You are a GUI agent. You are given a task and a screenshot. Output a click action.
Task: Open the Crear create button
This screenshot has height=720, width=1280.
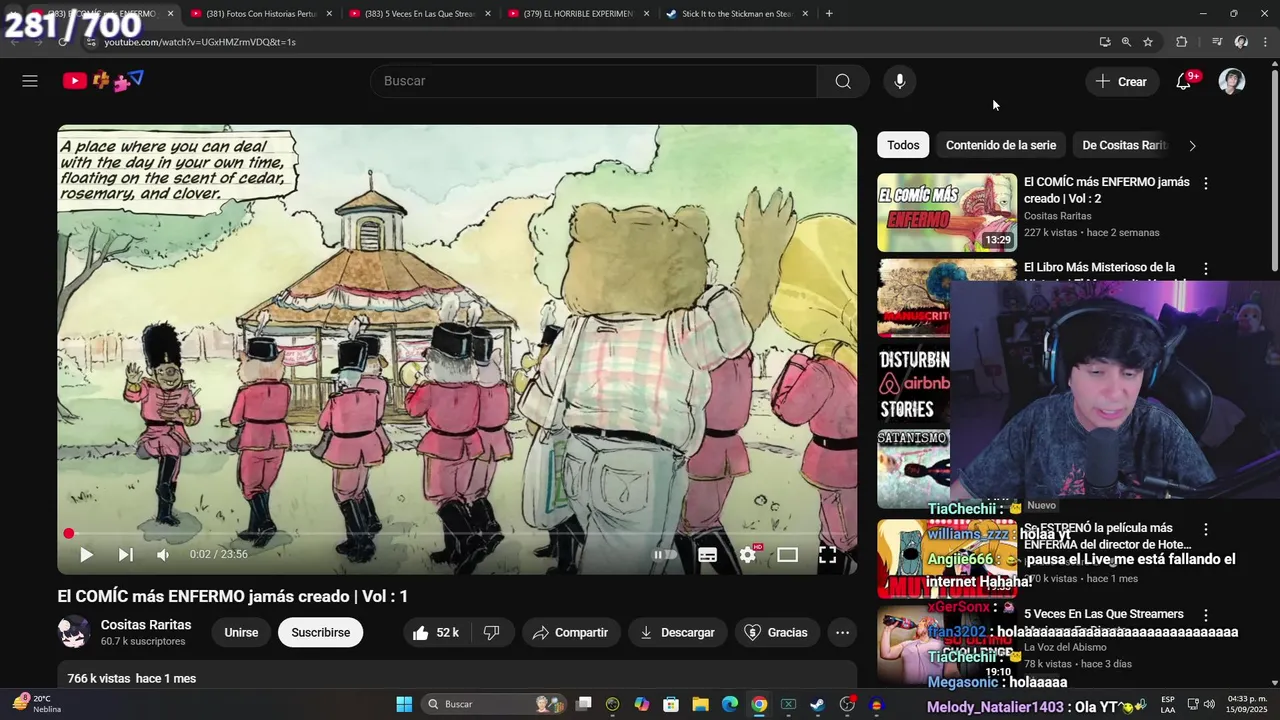[x=1122, y=81]
